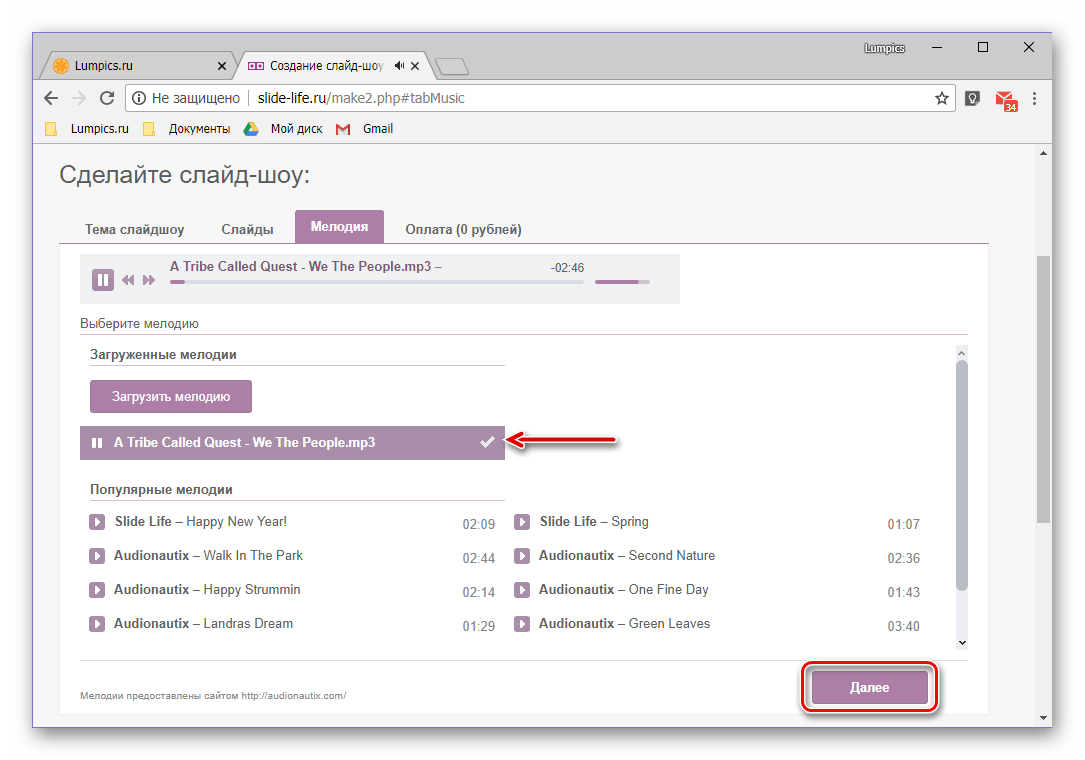This screenshot has height=760, width=1085.
Task: Switch to the Слайды tab
Action: click(x=247, y=229)
